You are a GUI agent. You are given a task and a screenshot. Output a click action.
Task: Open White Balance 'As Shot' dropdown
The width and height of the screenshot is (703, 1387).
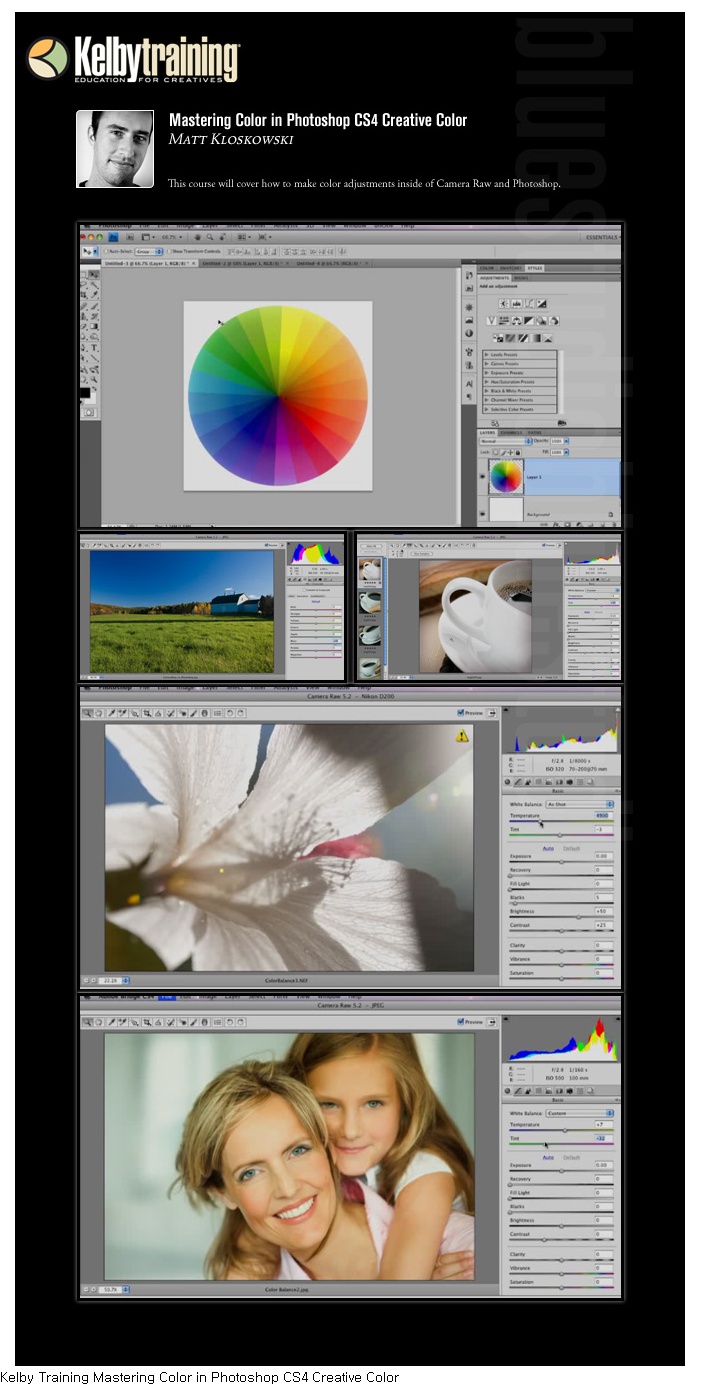click(x=579, y=804)
